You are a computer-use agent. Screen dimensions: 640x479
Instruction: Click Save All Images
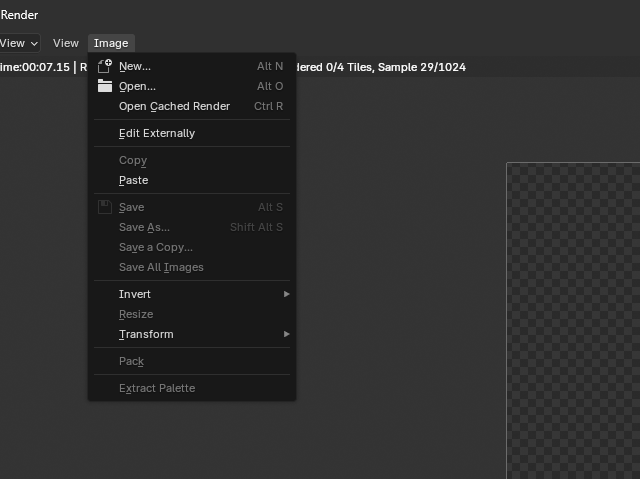click(192, 267)
